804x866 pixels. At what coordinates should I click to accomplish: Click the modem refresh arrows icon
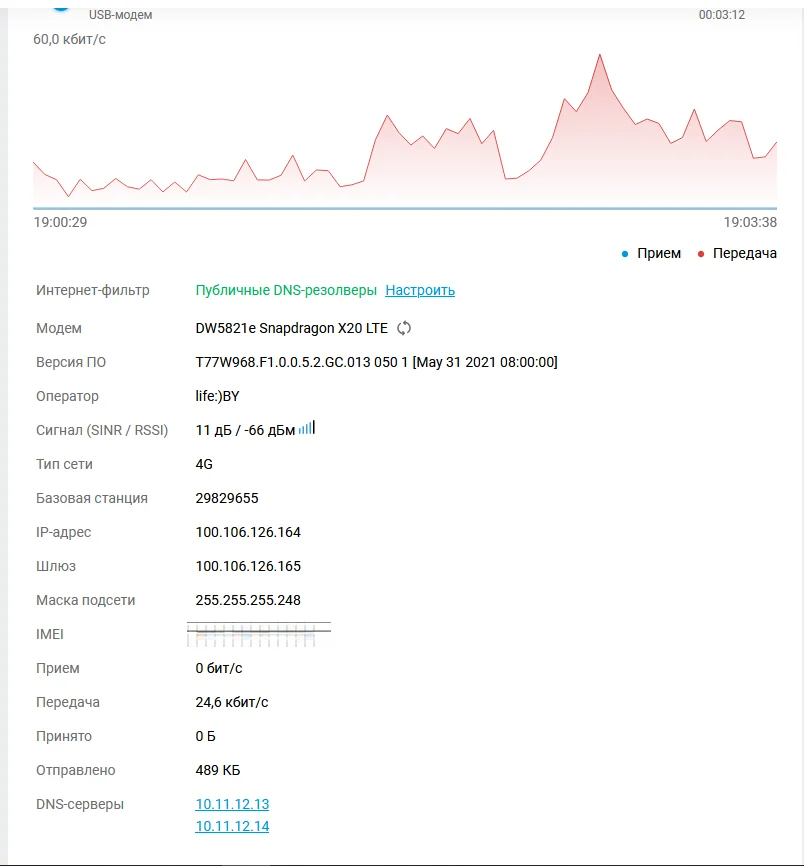(404, 328)
